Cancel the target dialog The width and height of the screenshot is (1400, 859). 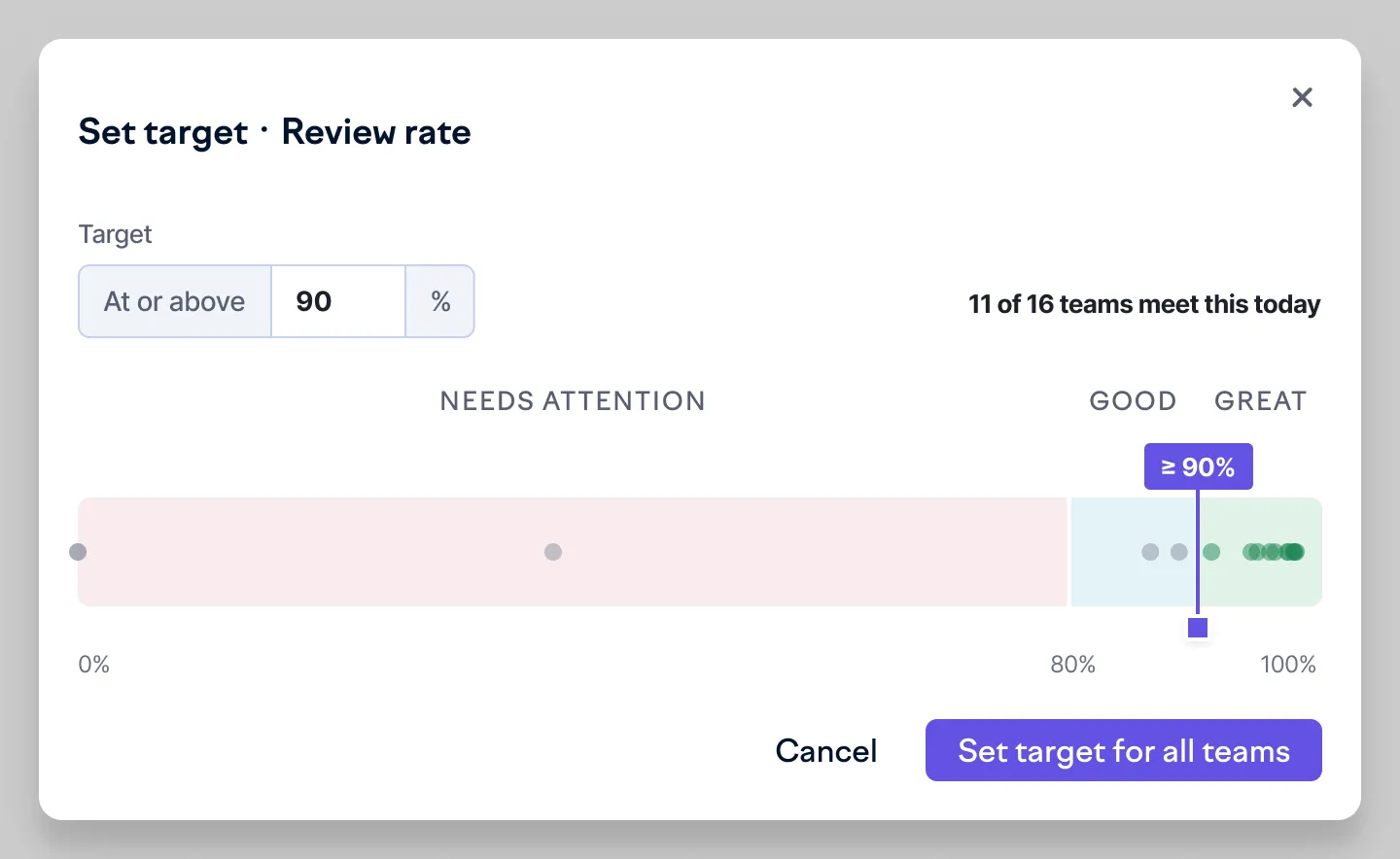tap(826, 750)
